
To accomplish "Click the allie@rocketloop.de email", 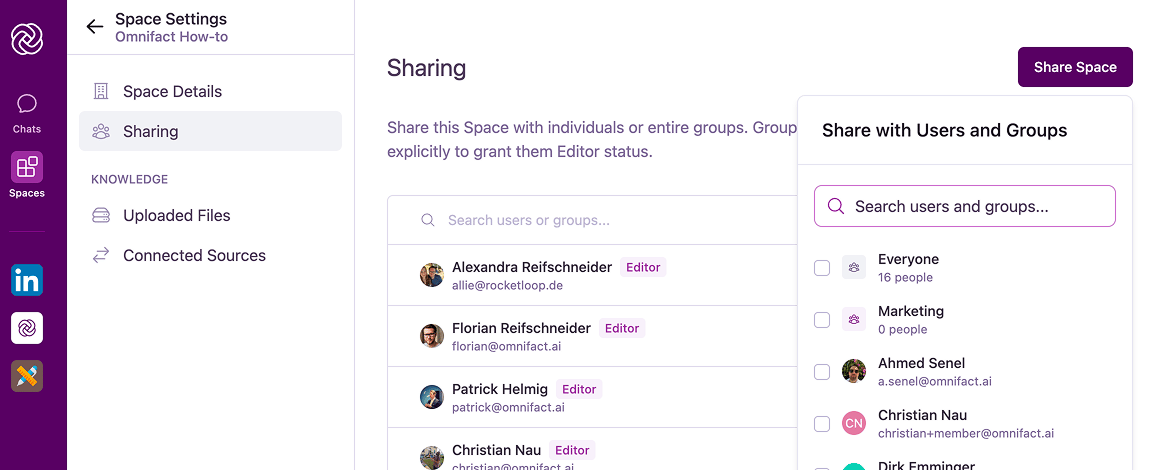I will [508, 285].
